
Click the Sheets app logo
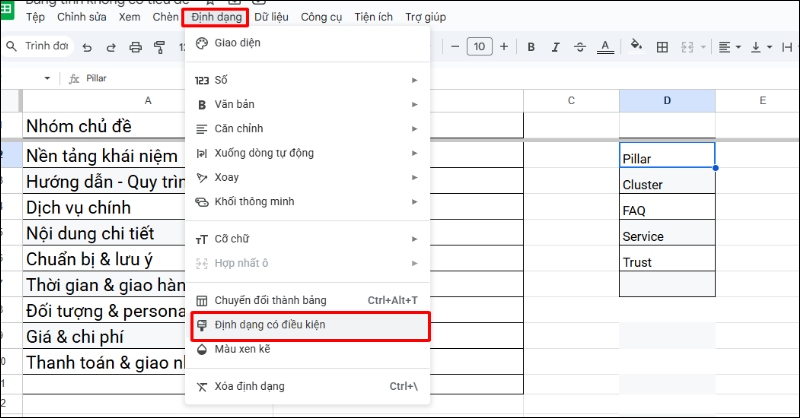pyautogui.click(x=7, y=9)
